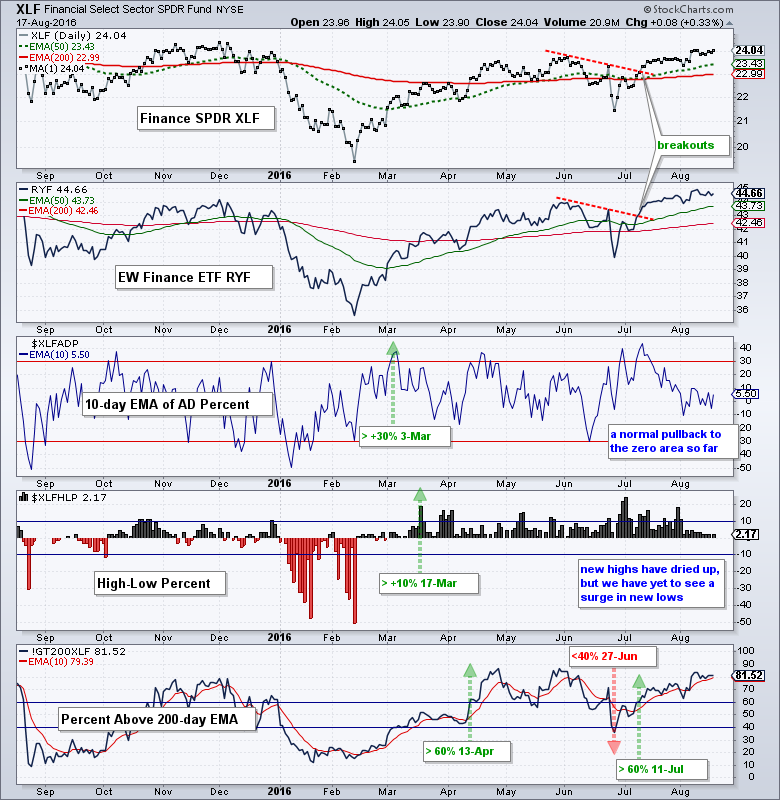The width and height of the screenshot is (780, 800).
Task: Click the 44.66 price tag on the right axis
Action: point(749,193)
